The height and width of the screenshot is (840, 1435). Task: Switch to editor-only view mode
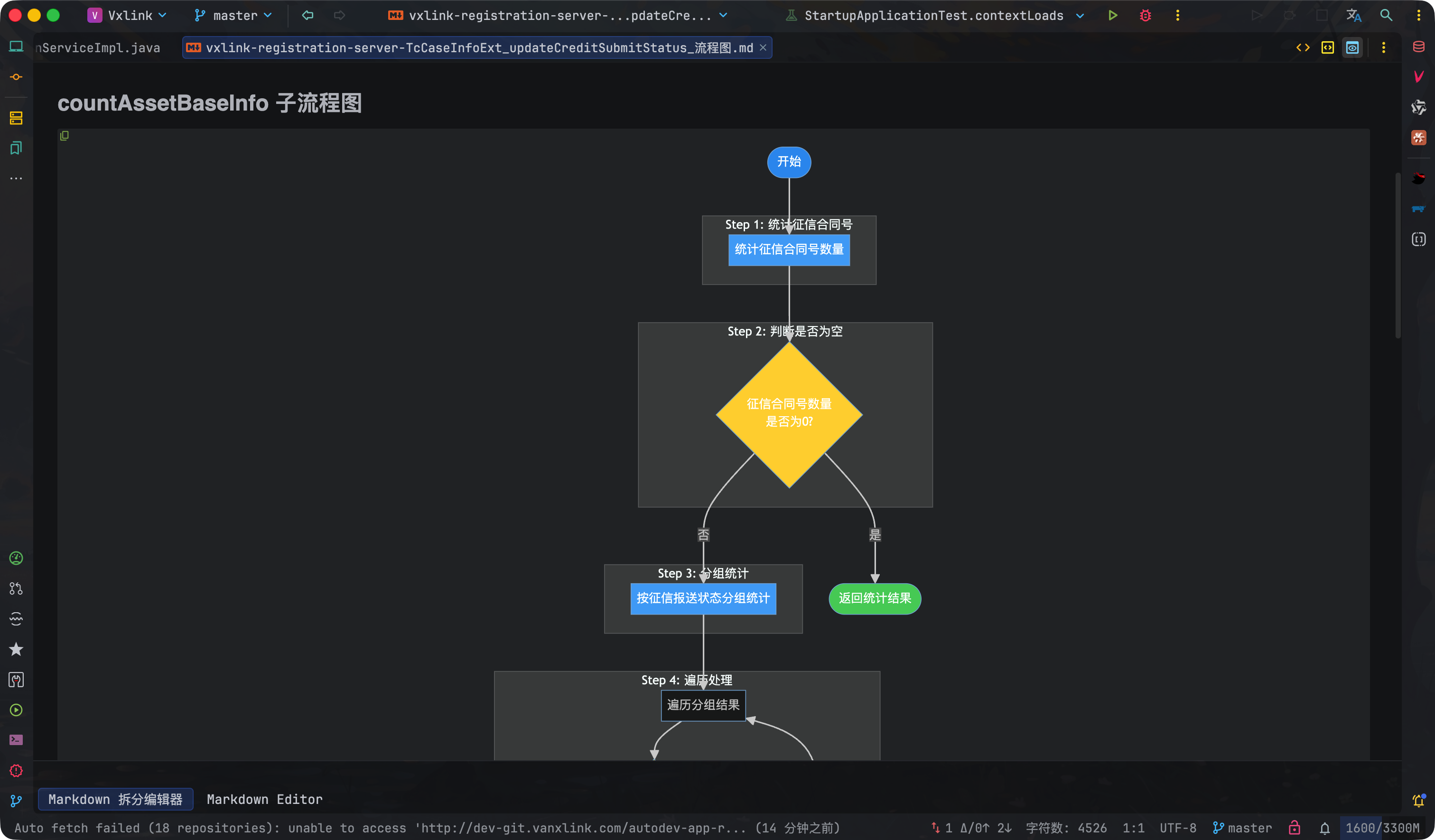(1302, 48)
